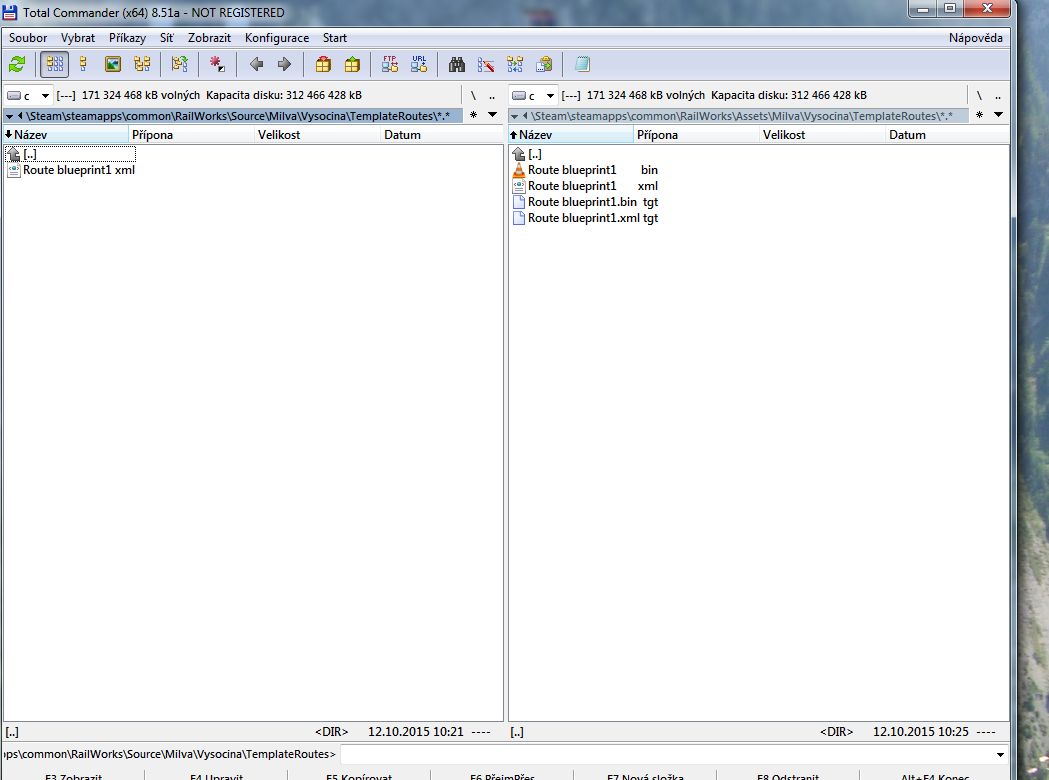Select Route blueprint1 bin with VLC cone icon

[x=585, y=170]
